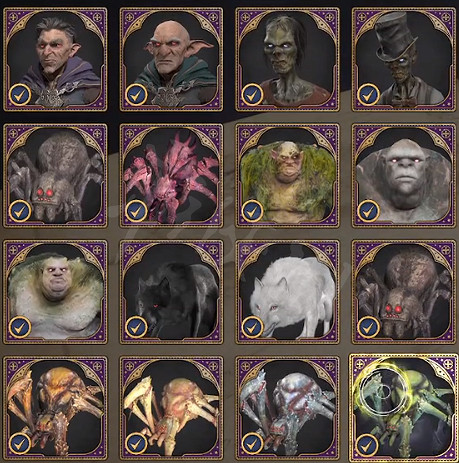Screen dimensions: 459x463
Task: Open the long-haired Inferius zombie card
Action: (288, 59)
